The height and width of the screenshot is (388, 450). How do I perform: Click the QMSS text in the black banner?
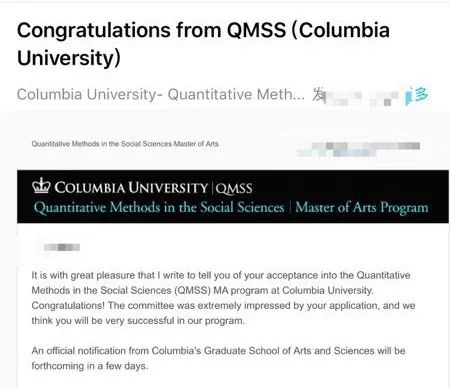(x=234, y=188)
